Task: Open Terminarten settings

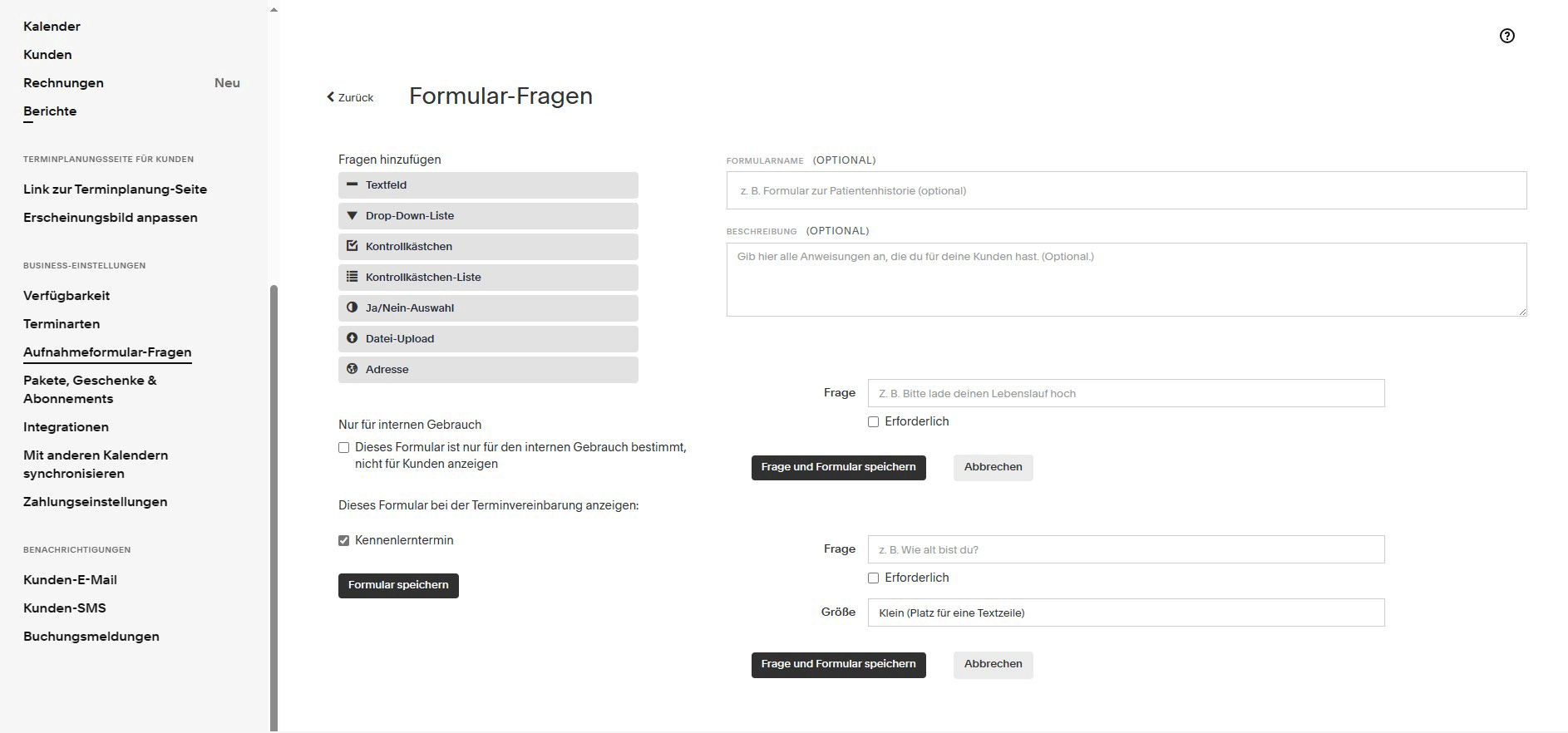Action: 62,324
